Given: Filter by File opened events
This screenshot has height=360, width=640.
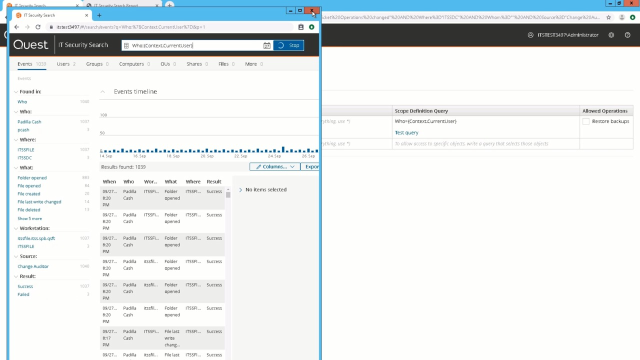Looking at the screenshot, I should click(29, 186).
